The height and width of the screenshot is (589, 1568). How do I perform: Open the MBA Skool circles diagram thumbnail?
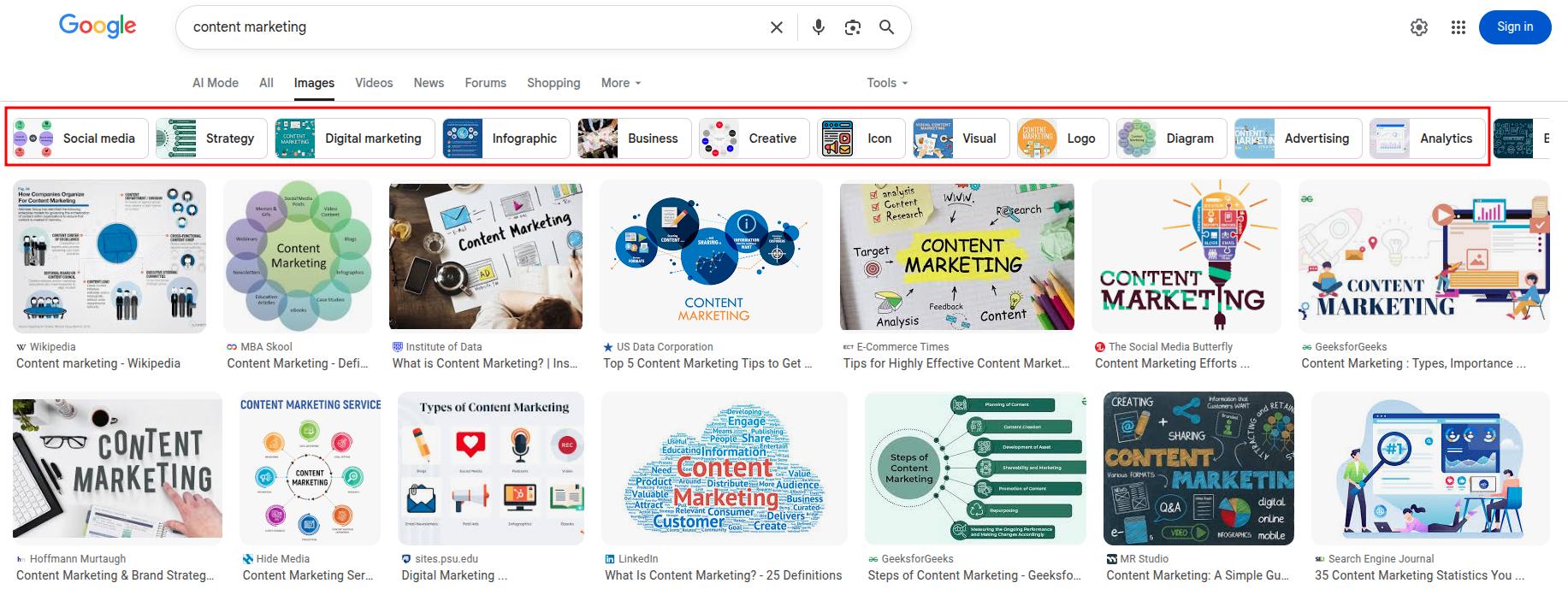(x=298, y=256)
